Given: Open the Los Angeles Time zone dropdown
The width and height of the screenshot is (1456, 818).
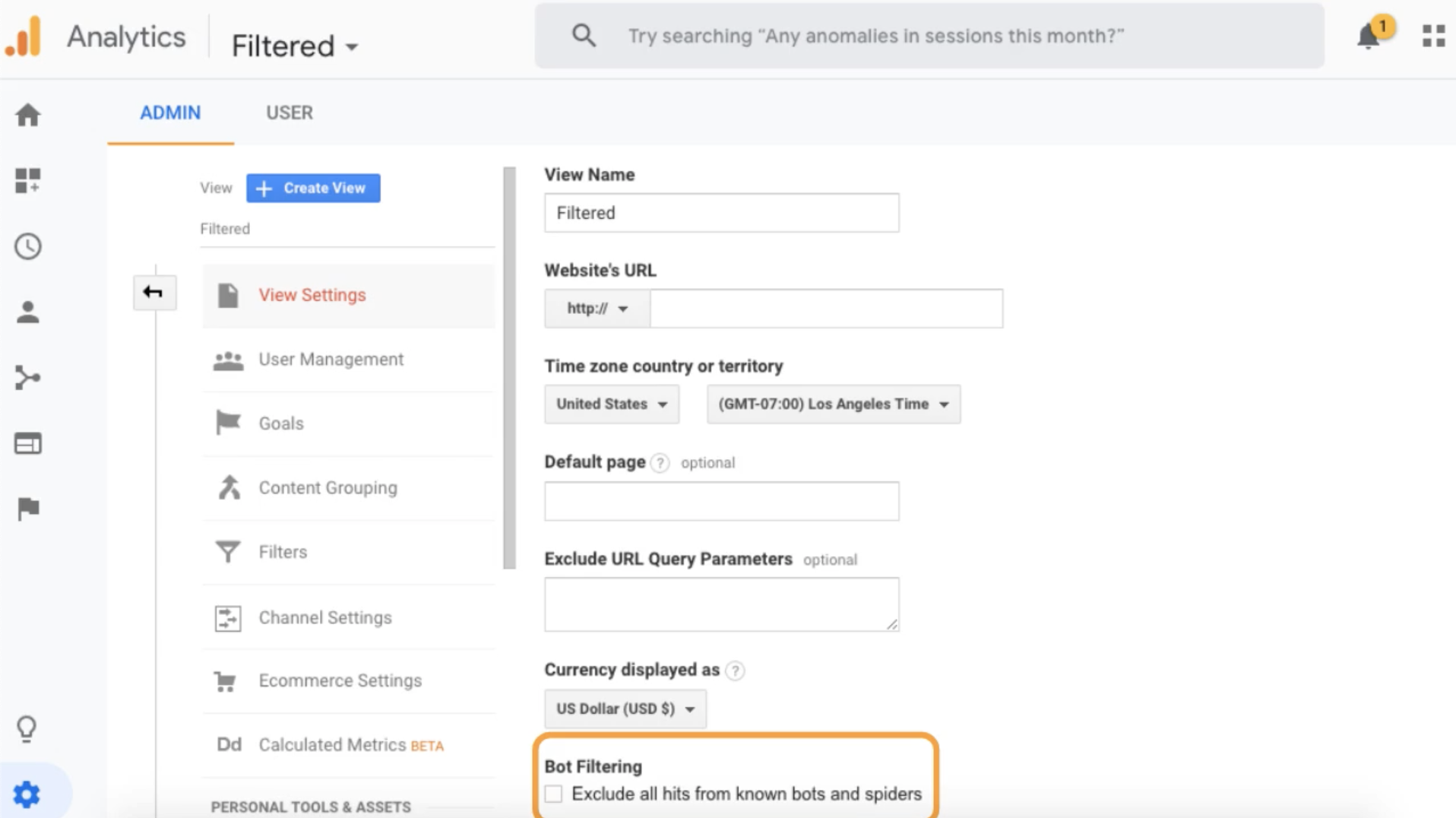Looking at the screenshot, I should [x=833, y=404].
